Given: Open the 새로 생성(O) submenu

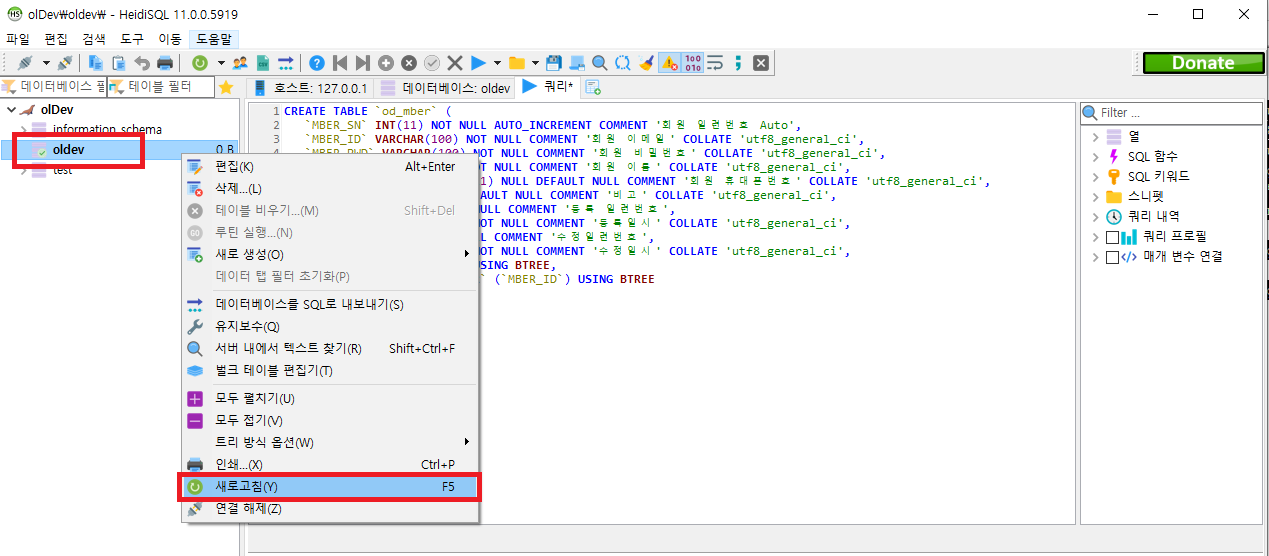Looking at the screenshot, I should coord(330,254).
